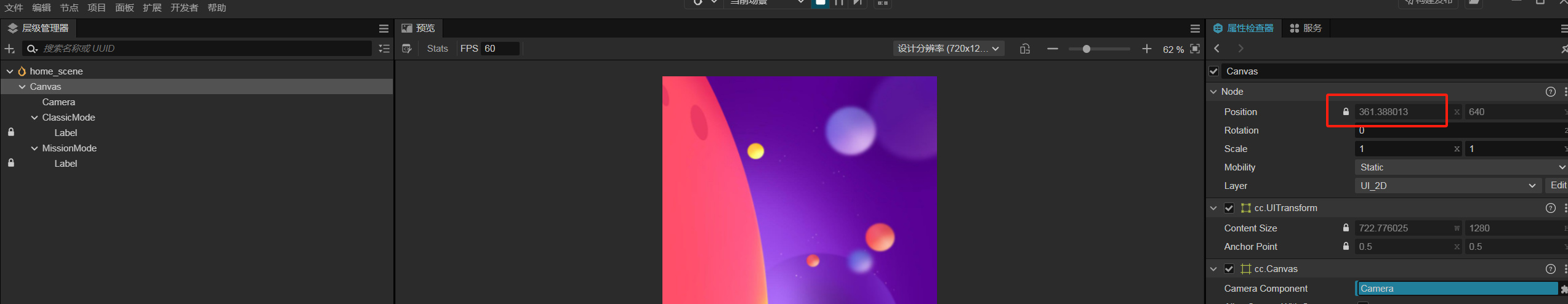Go back in inspector history

[x=1217, y=49]
